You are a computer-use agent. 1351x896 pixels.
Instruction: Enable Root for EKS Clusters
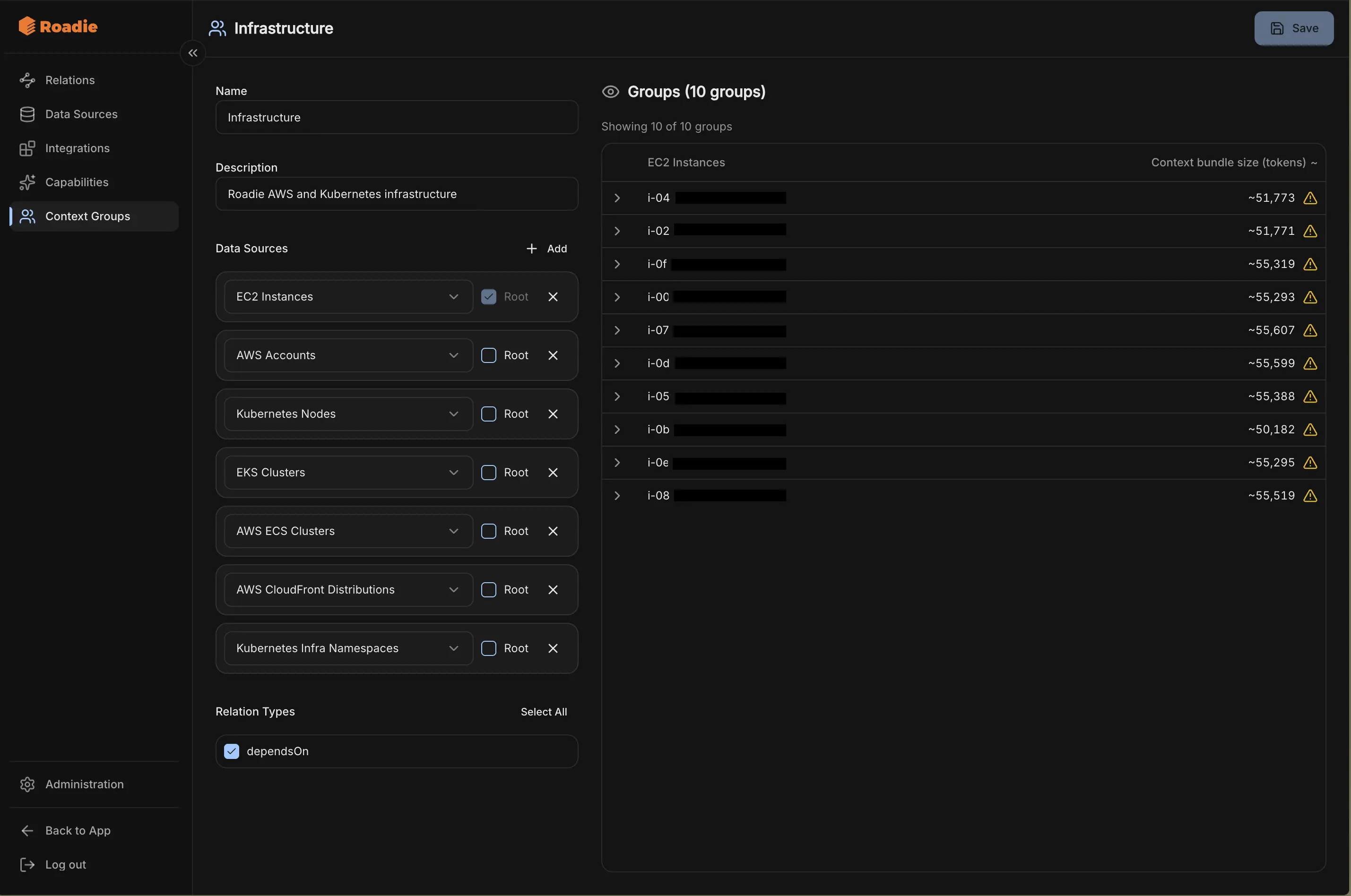489,473
